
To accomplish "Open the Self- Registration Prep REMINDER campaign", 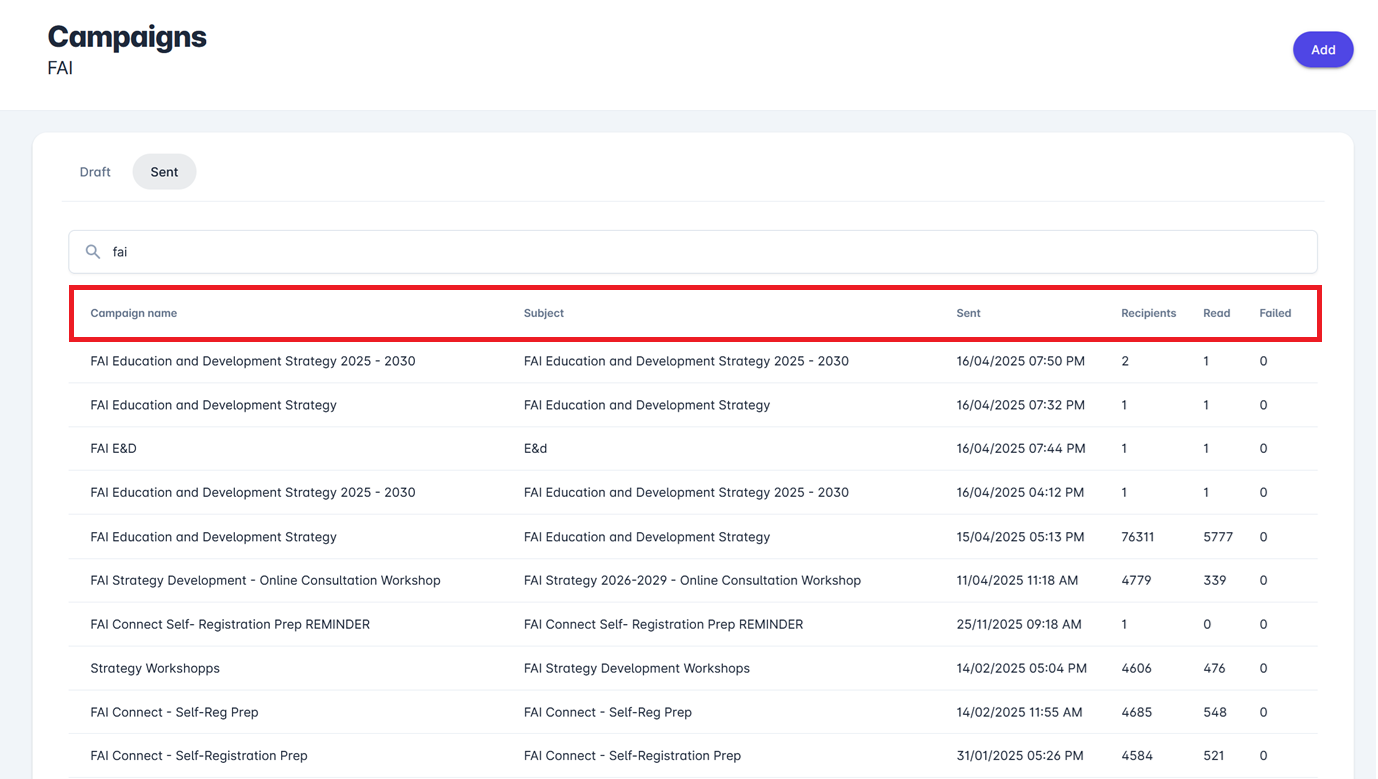I will [x=230, y=624].
